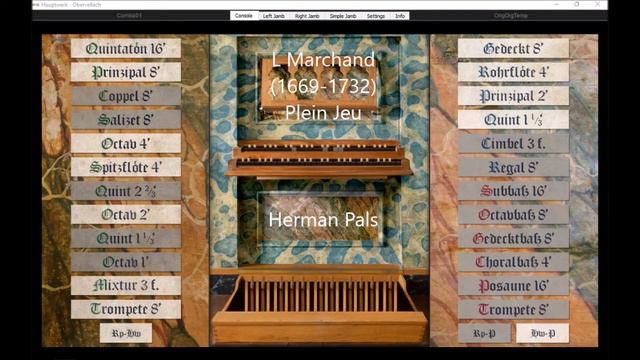Toggle the green Trompete 8' stop
Image resolution: width=640 pixels, height=360 pixels.
[x=126, y=309]
